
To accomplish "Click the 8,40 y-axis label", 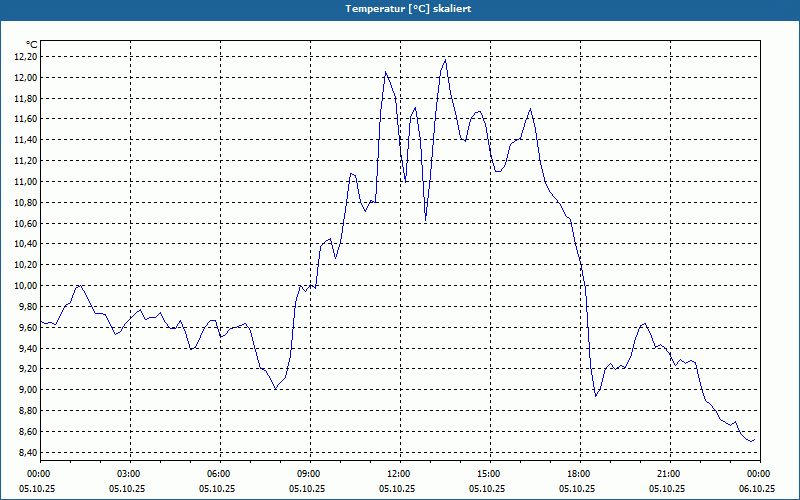I will click(26, 452).
